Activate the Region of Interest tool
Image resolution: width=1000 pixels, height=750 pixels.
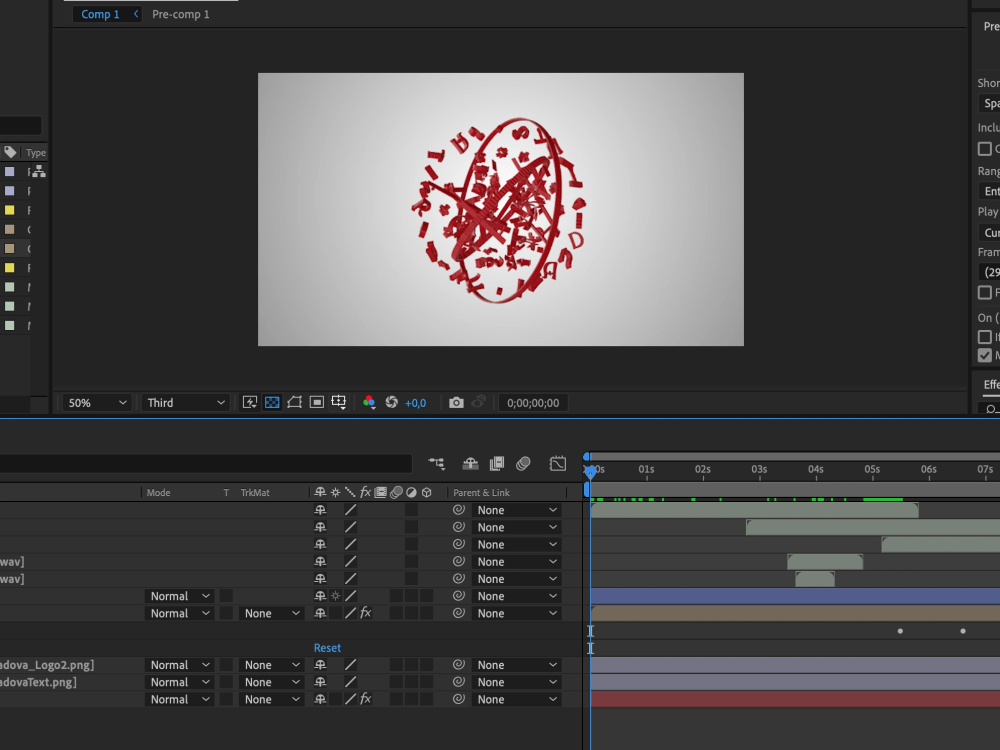click(x=317, y=402)
